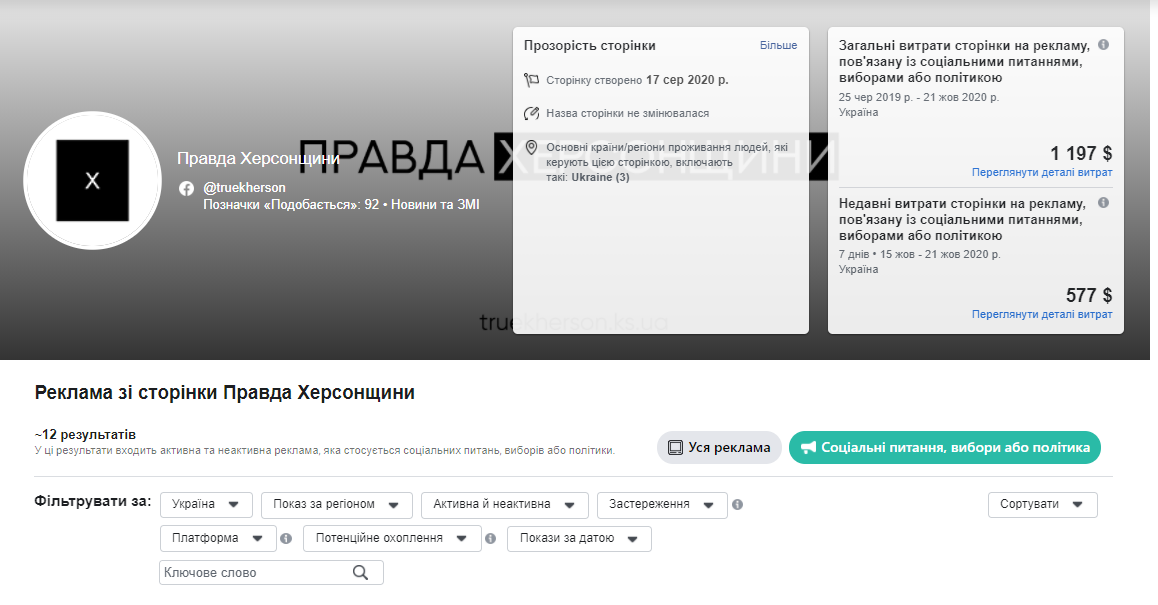This screenshot has width=1158, height=605.
Task: Open the Застереження filter dropdown
Action: 662,505
